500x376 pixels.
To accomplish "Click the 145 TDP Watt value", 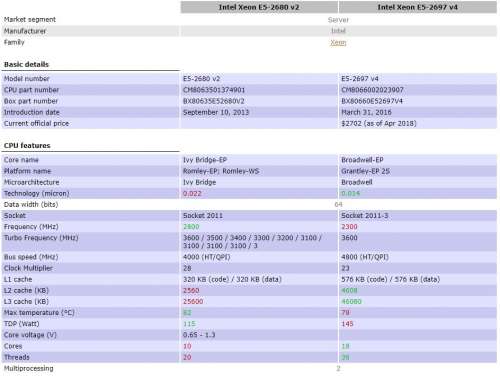I will click(347, 324).
